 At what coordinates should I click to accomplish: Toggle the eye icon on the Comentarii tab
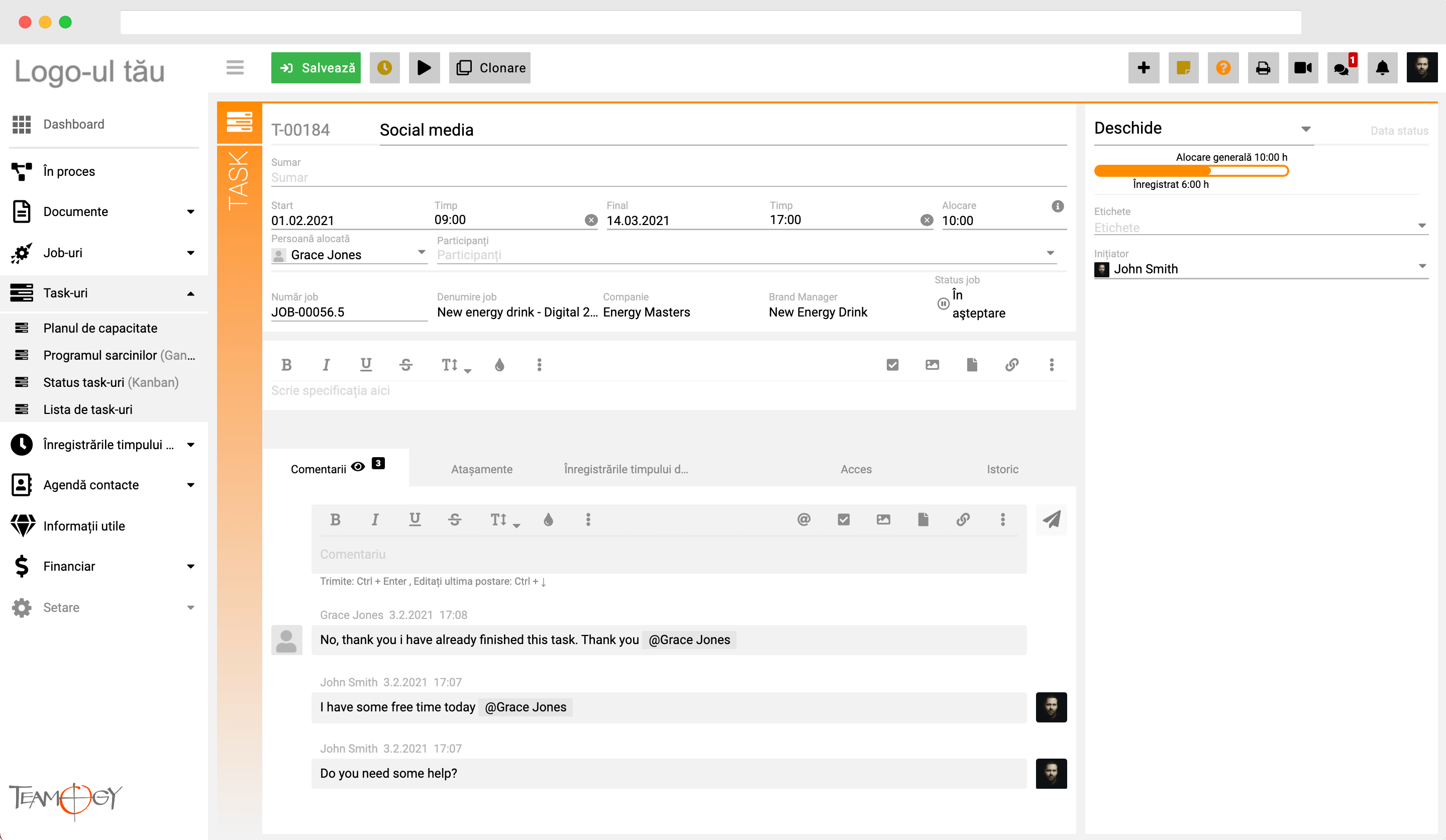(358, 467)
